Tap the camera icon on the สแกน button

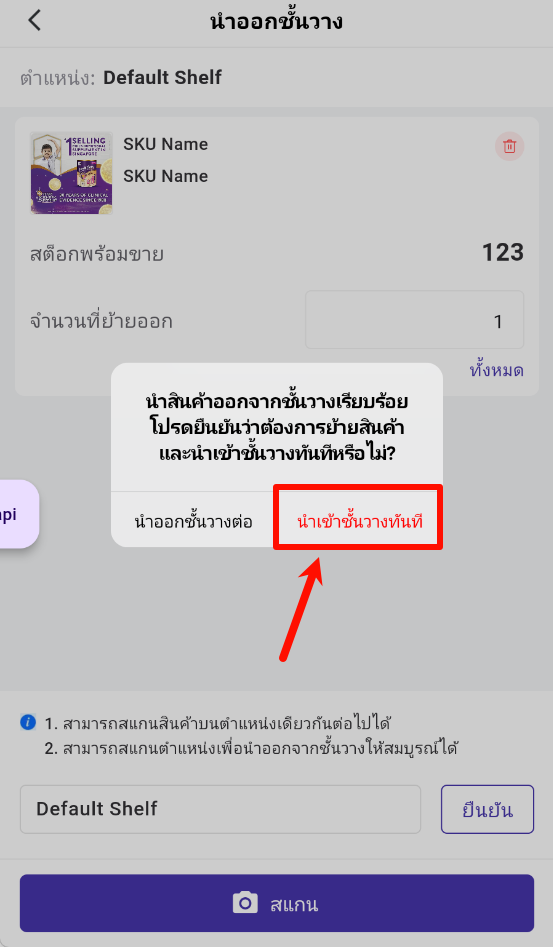click(x=245, y=904)
